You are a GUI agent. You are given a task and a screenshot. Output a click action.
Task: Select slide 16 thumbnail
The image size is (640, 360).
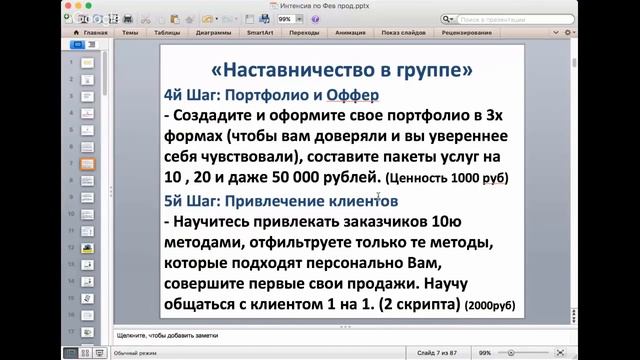click(87, 315)
